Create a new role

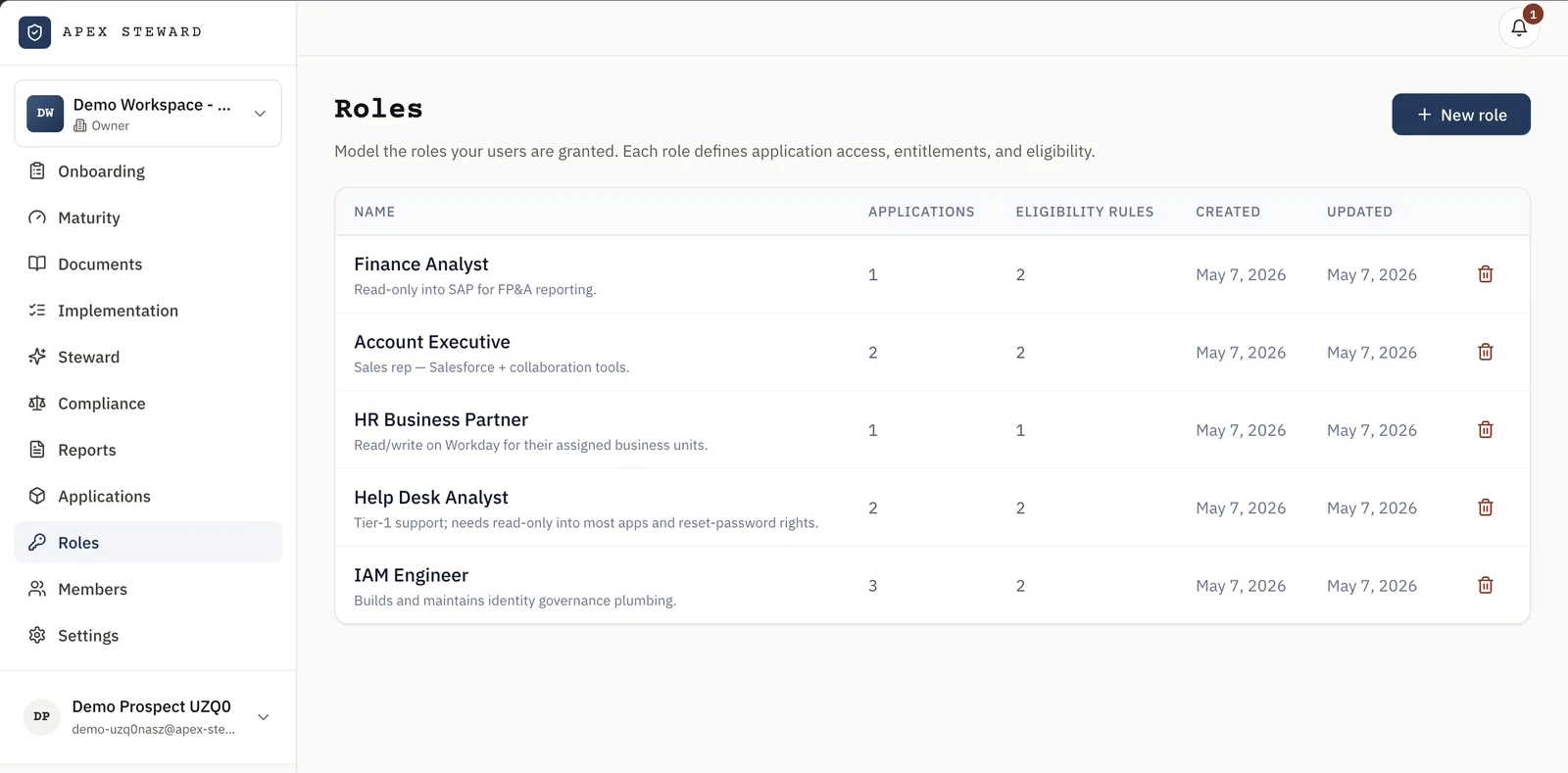[1461, 115]
